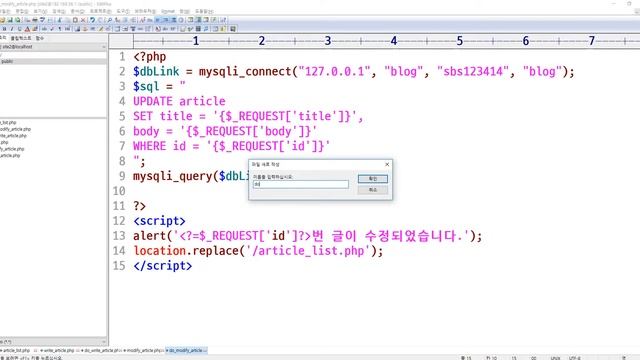Click the Italic I formatting icon
This screenshot has height=360, width=640.
12,29
